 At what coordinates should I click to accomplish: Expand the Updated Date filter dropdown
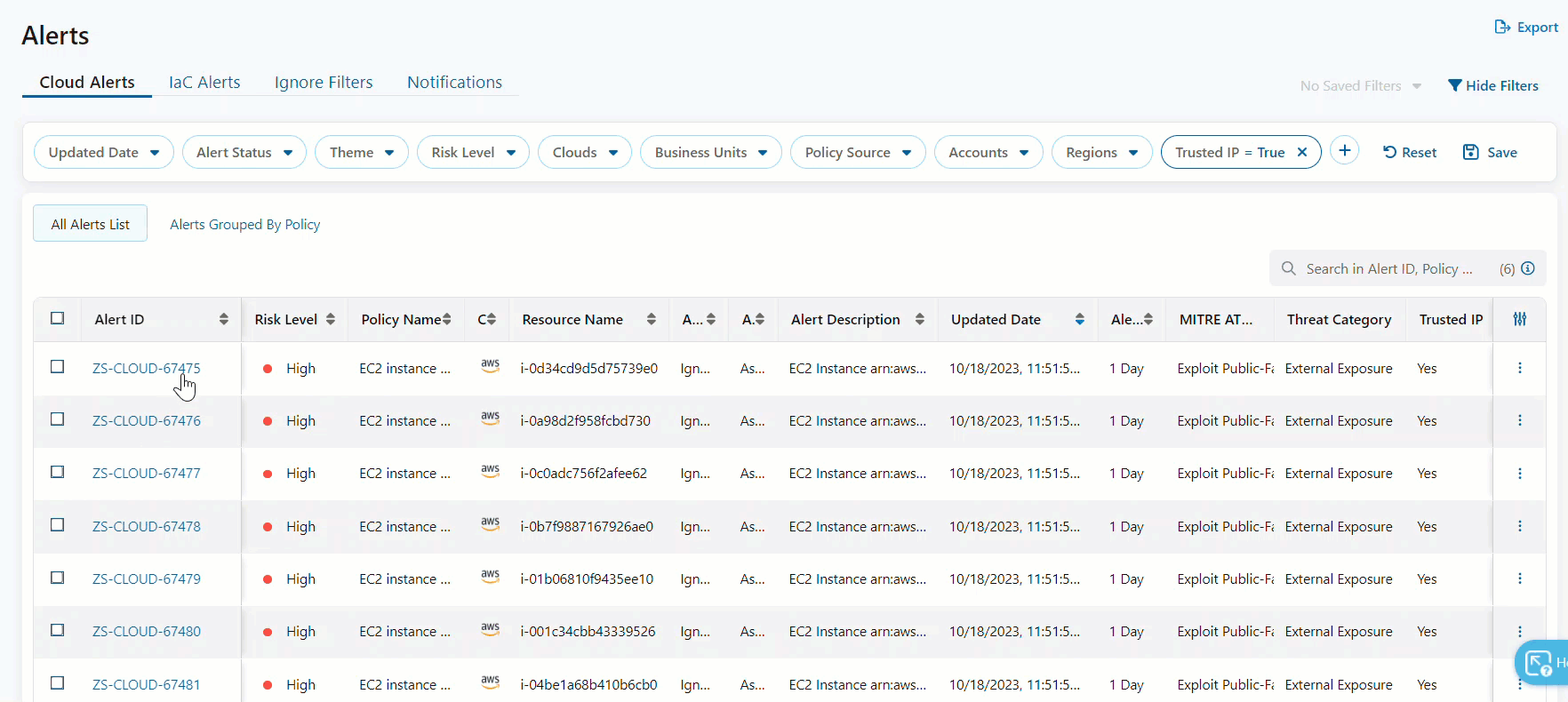coord(104,152)
